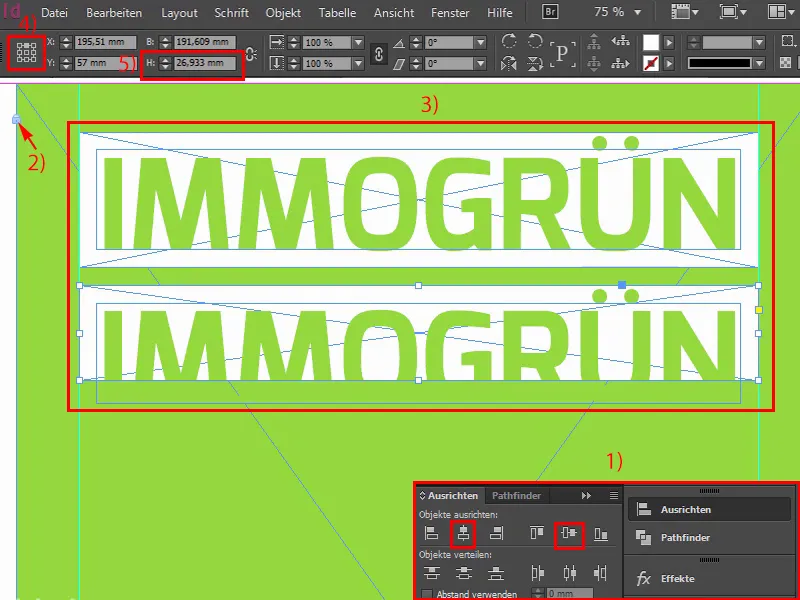Distribute objects by right edges
This screenshot has height=600, width=800.
[601, 573]
